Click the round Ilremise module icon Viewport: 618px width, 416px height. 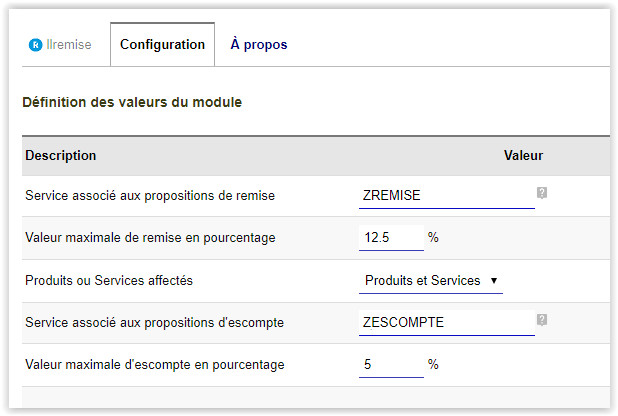(35, 45)
